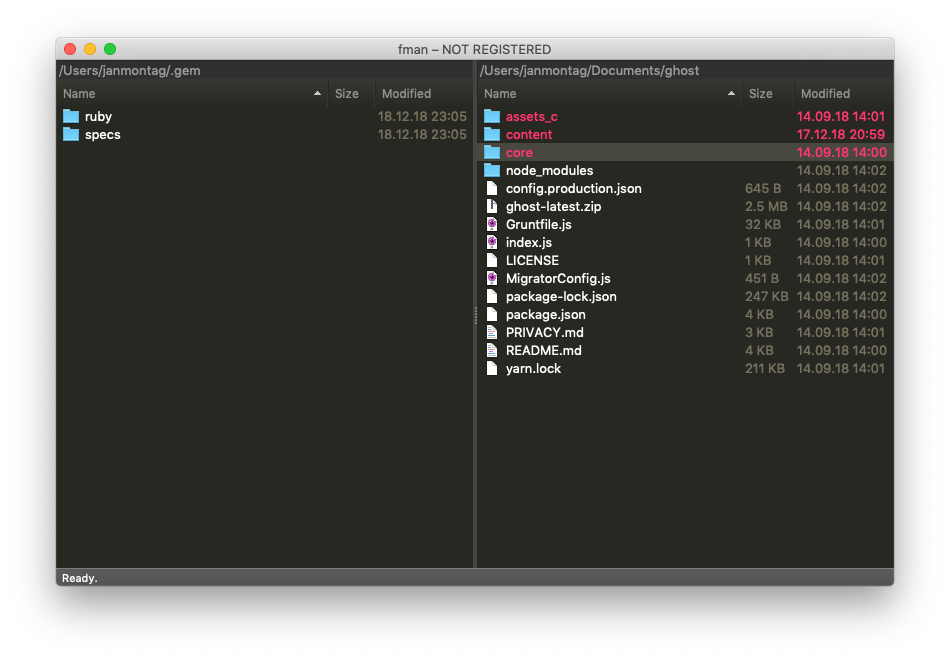Open the specs folder icon
The image size is (950, 660).
point(71,134)
